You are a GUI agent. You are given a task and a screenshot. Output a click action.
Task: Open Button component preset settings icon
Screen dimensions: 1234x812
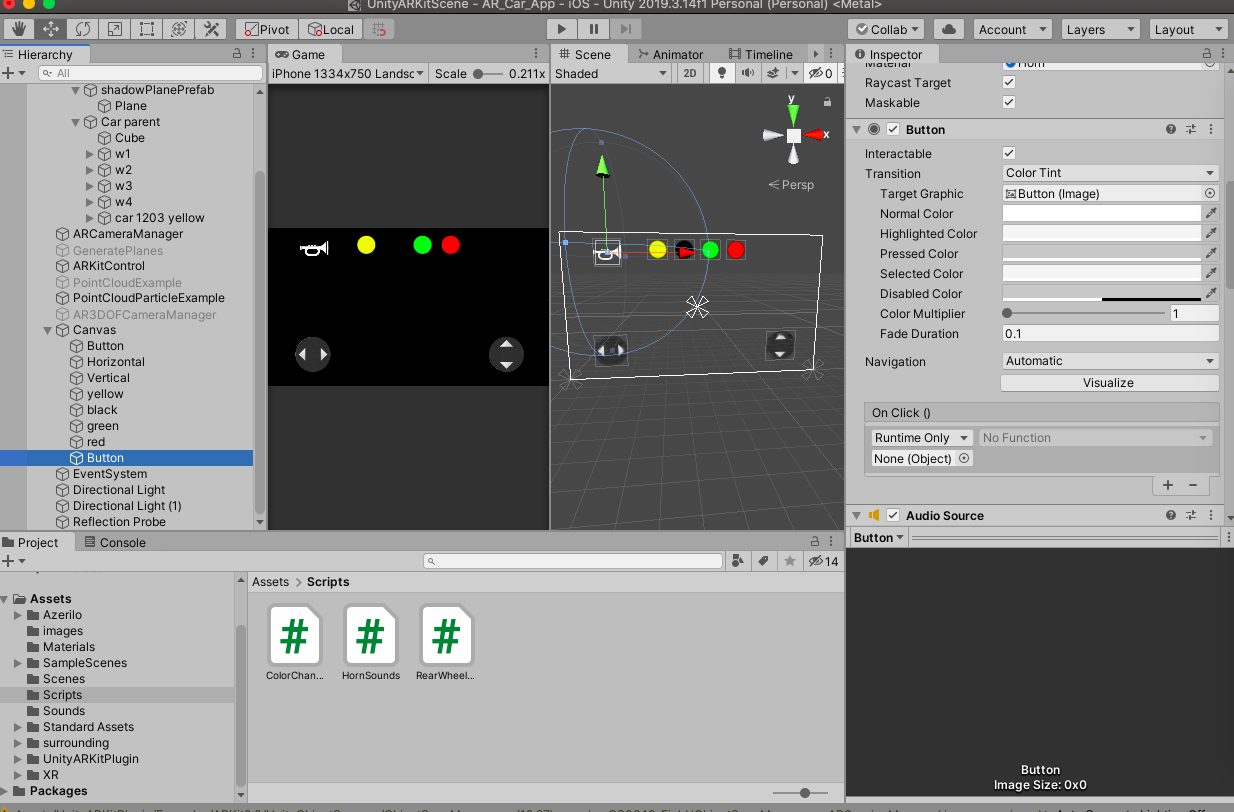(x=1191, y=129)
